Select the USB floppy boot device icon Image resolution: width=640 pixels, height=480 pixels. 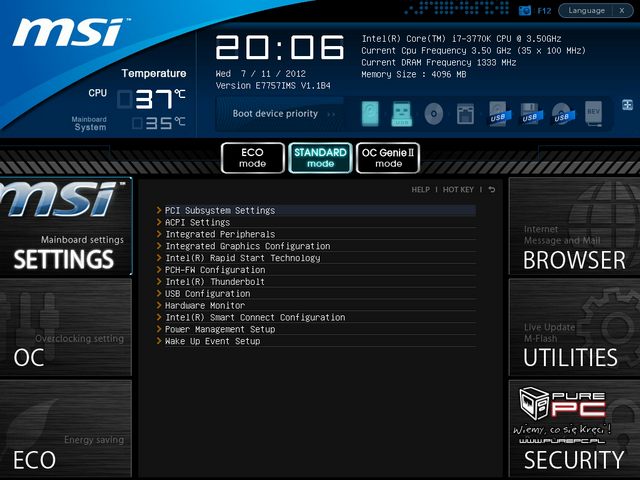pos(530,113)
